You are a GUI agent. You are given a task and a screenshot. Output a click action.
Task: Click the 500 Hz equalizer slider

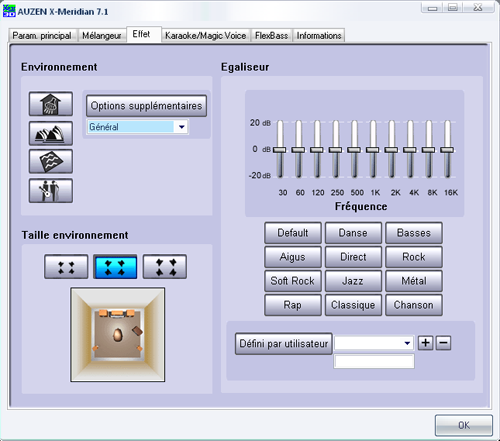[x=354, y=150]
